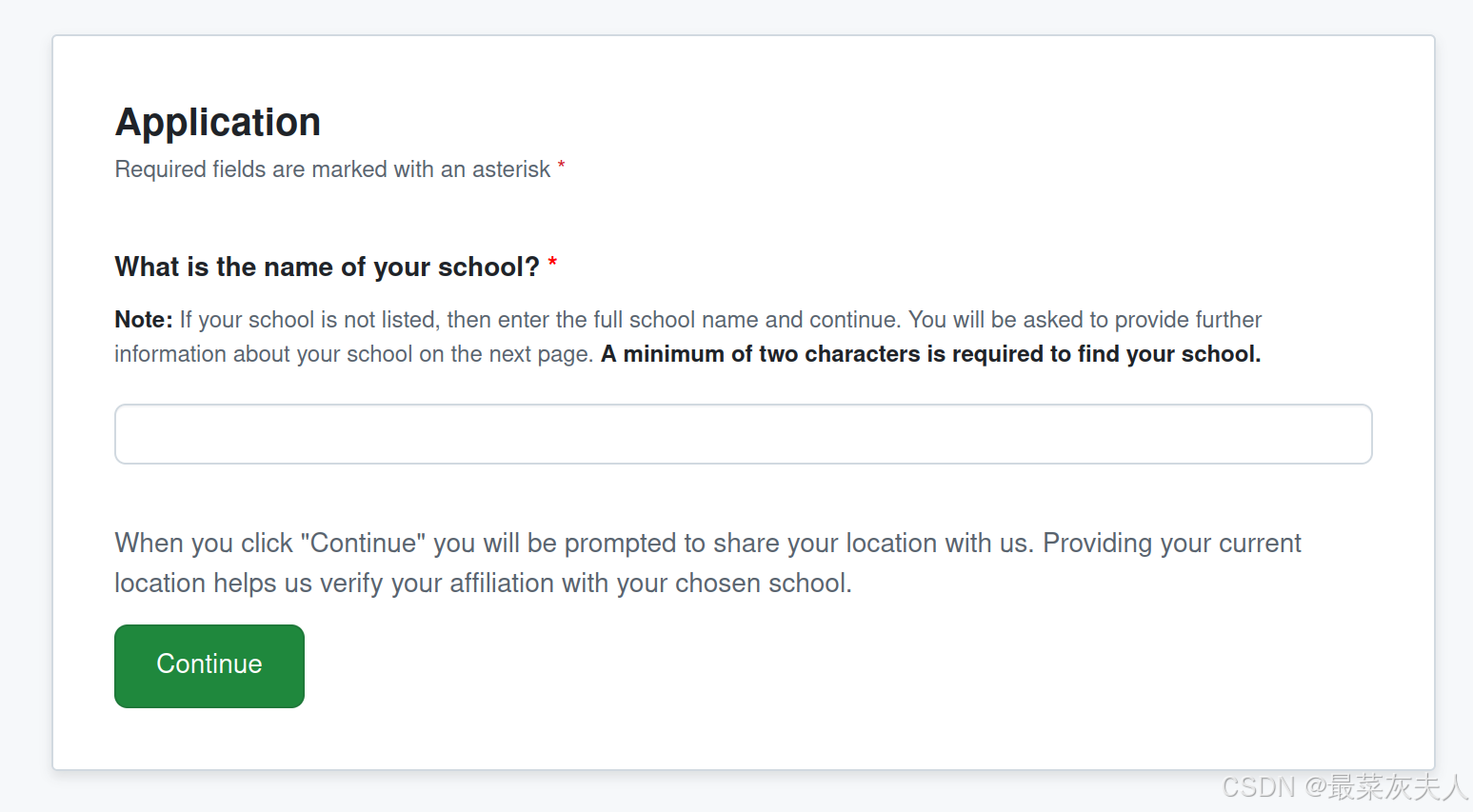Viewport: 1473px width, 812px height.
Task: Click the "Application" page heading
Action: (x=218, y=123)
